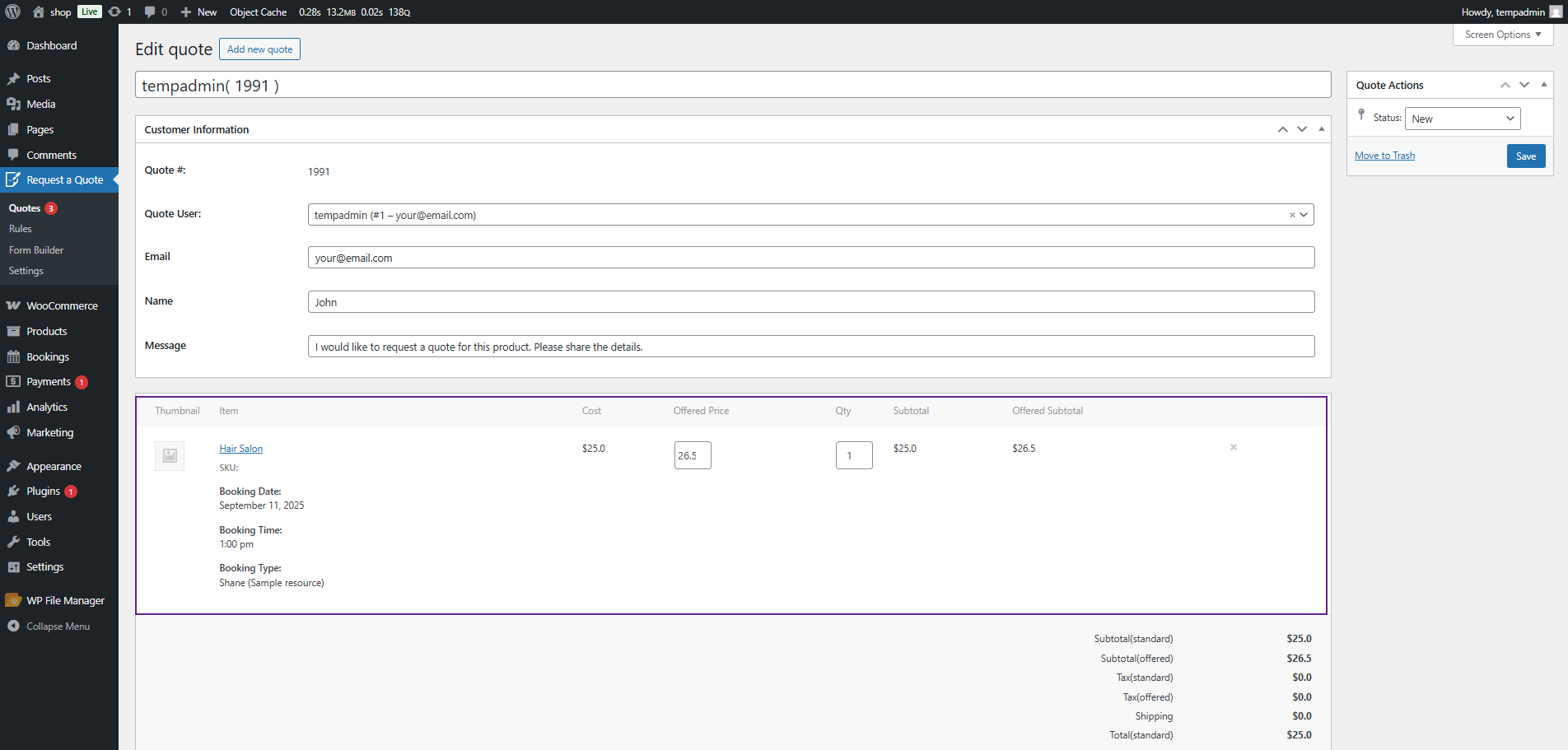The height and width of the screenshot is (750, 1568).
Task: Move Quote Actions box down
Action: (x=1524, y=85)
